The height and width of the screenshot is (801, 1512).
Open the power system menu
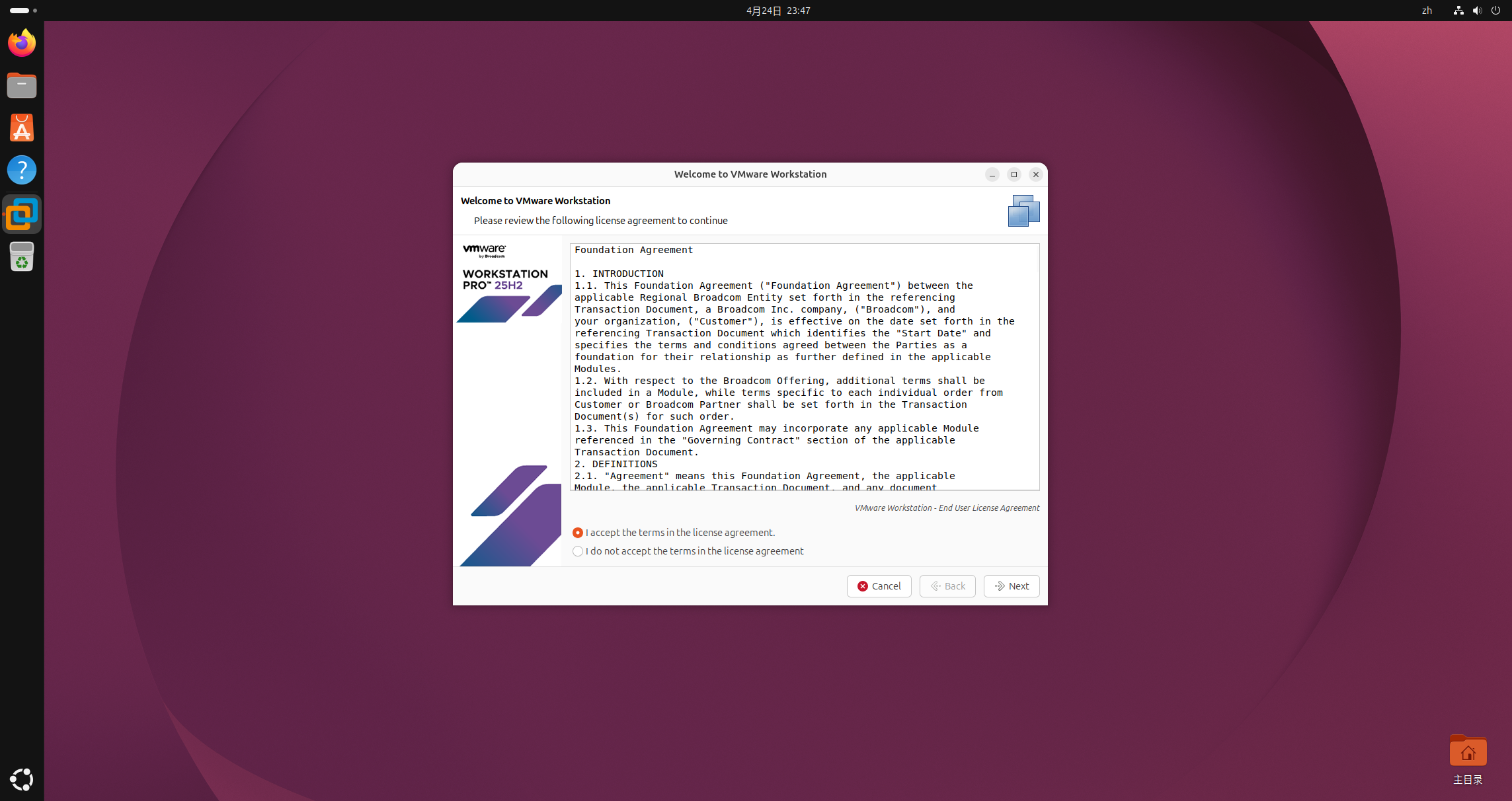pyautogui.click(x=1495, y=11)
